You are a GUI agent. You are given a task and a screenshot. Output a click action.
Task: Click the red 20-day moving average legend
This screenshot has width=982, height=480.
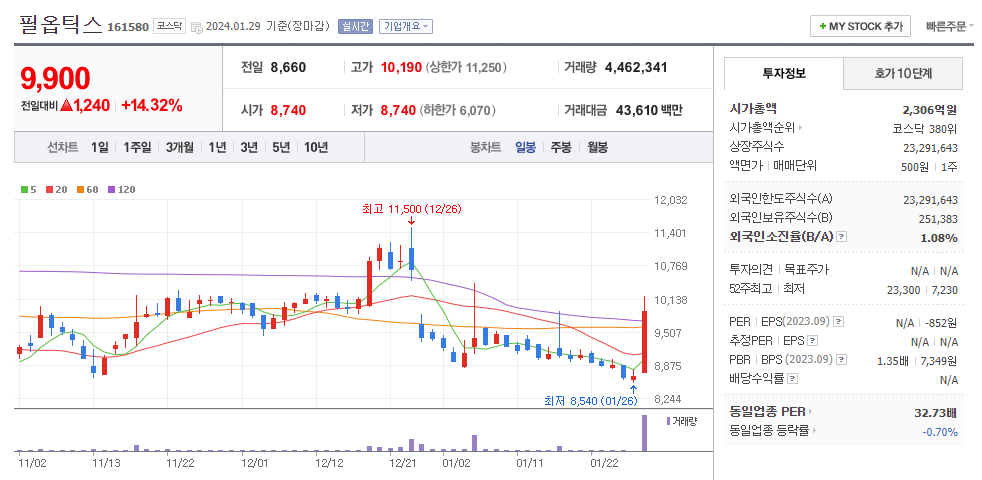click(x=56, y=189)
